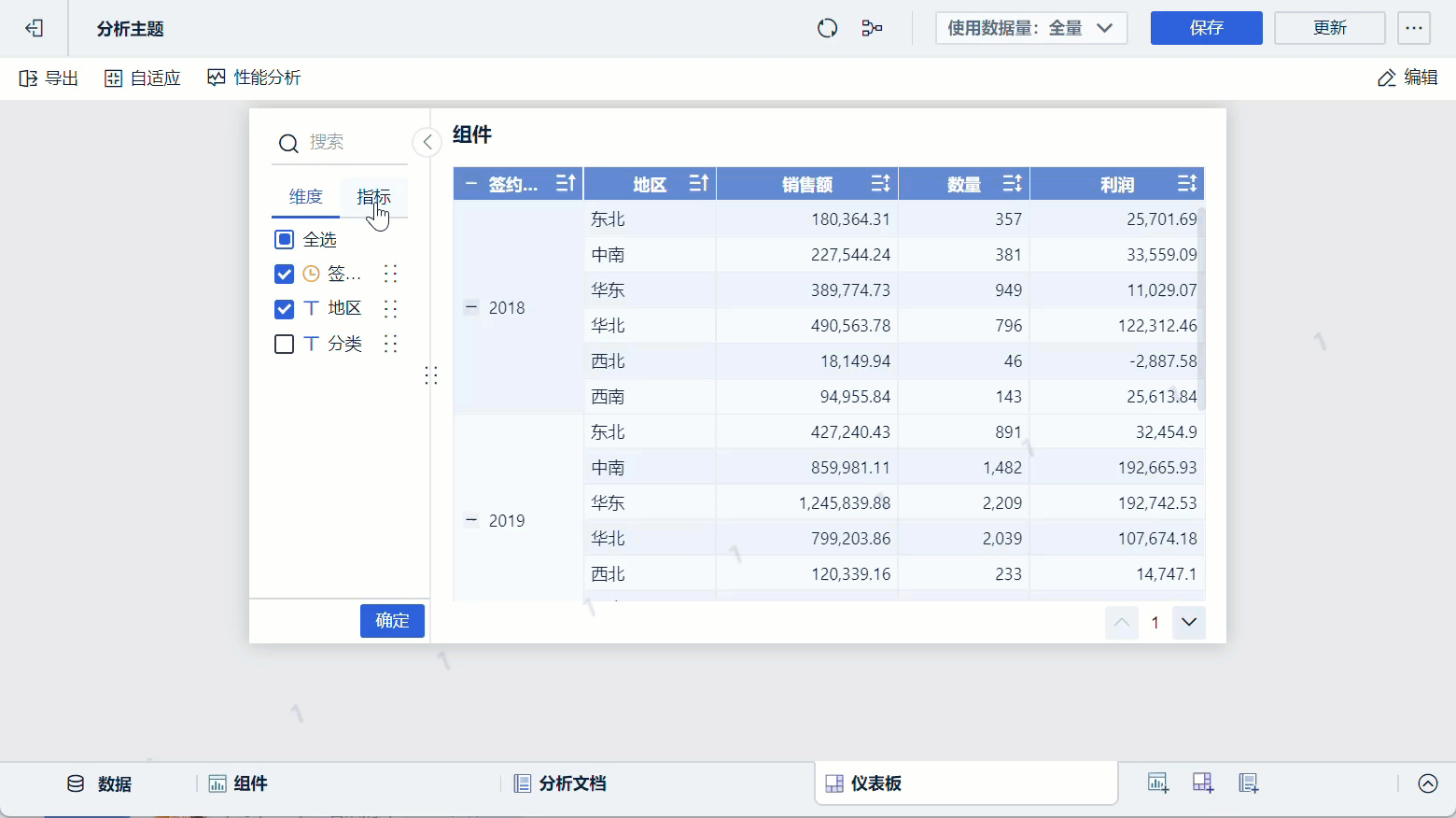Collapse the 2018 row group
The height and width of the screenshot is (818, 1456).
click(471, 307)
